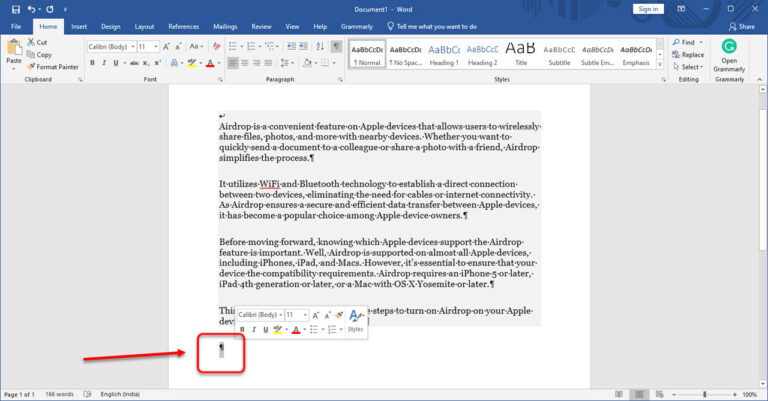Open the Select dropdown in Editing
Viewport: 768px width, 401px height.
(689, 67)
